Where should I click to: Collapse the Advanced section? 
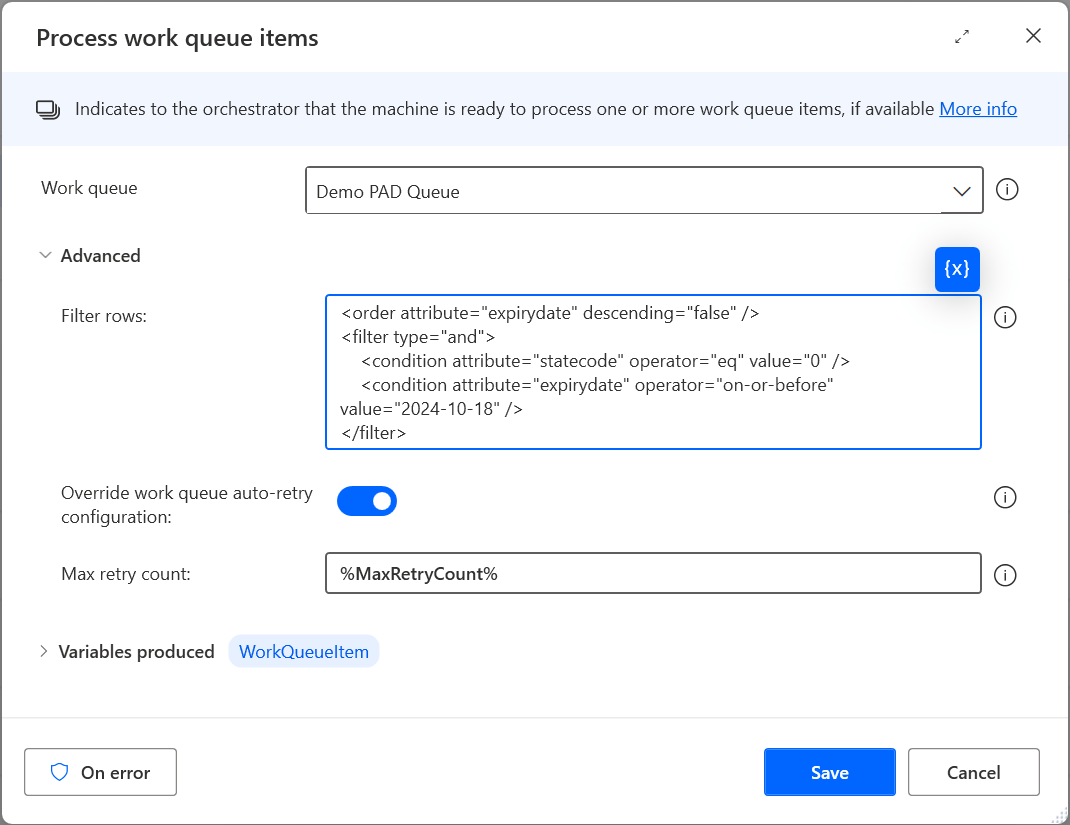pos(45,256)
